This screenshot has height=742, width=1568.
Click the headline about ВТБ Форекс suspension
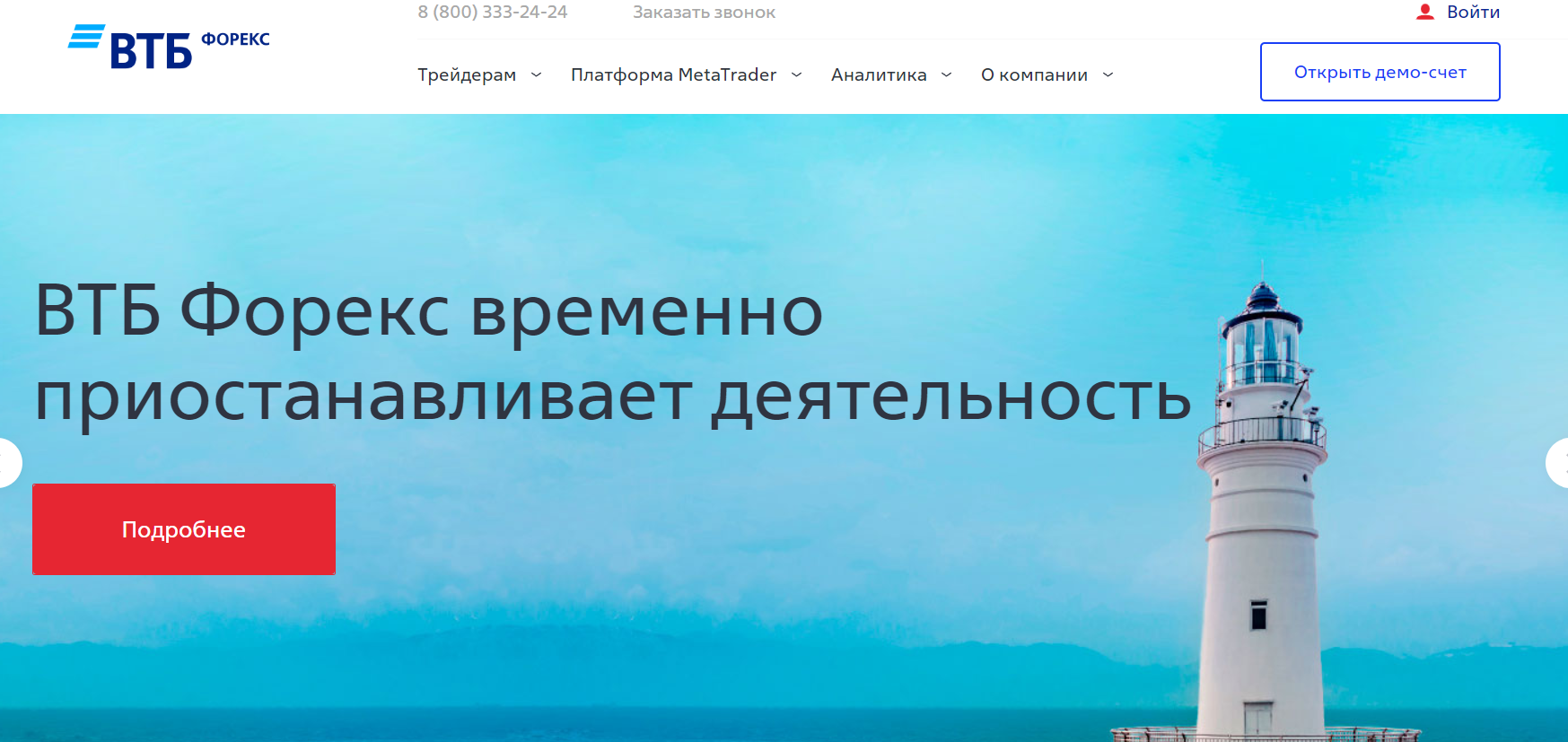pos(610,353)
